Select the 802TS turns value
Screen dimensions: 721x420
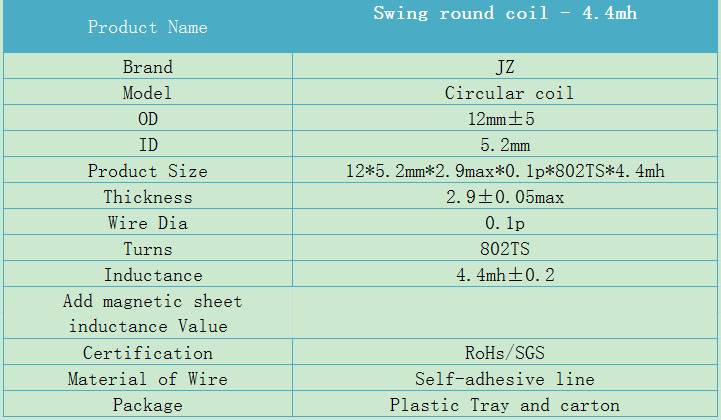click(x=505, y=249)
